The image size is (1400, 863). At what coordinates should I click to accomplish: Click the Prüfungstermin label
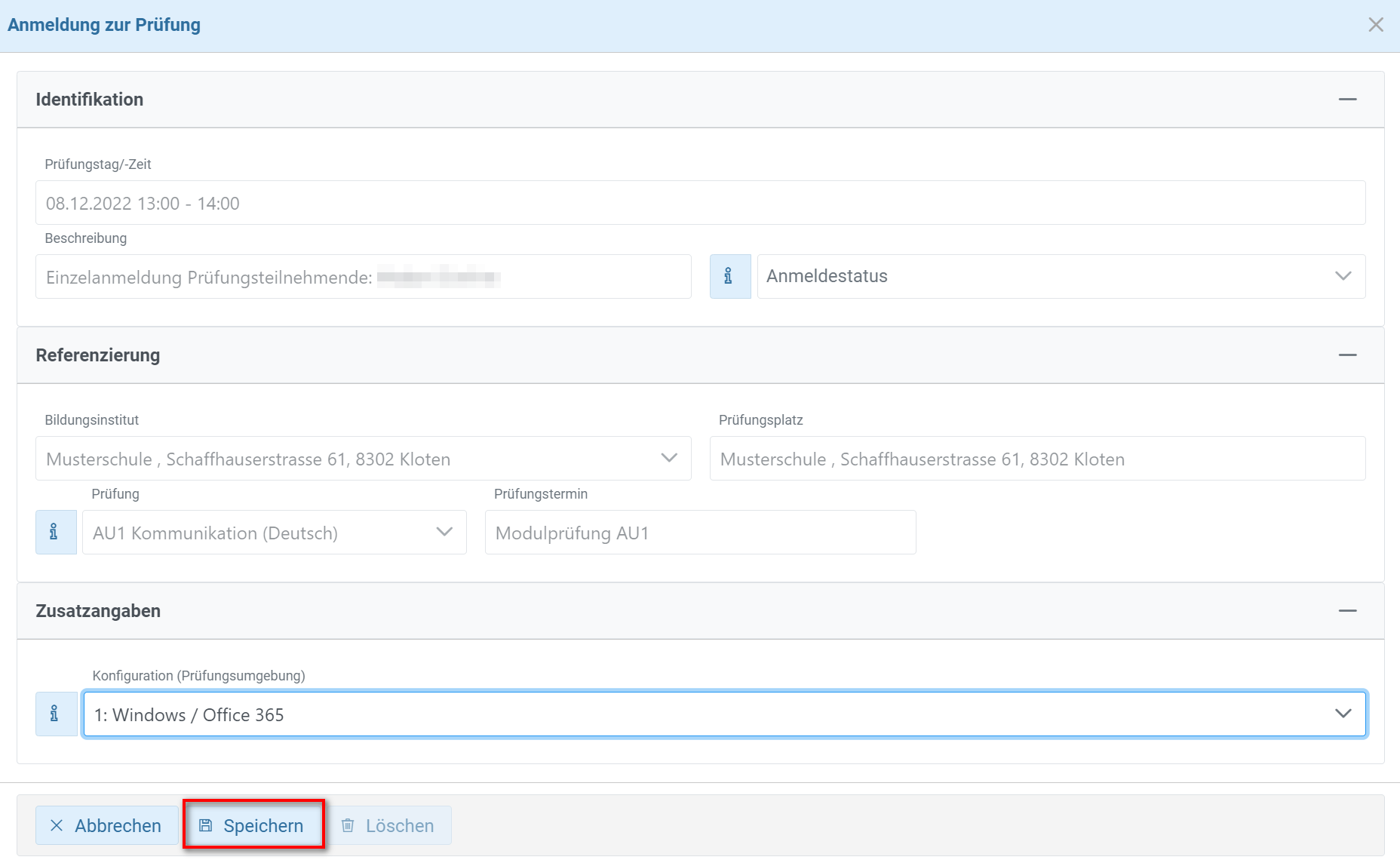[x=541, y=494]
